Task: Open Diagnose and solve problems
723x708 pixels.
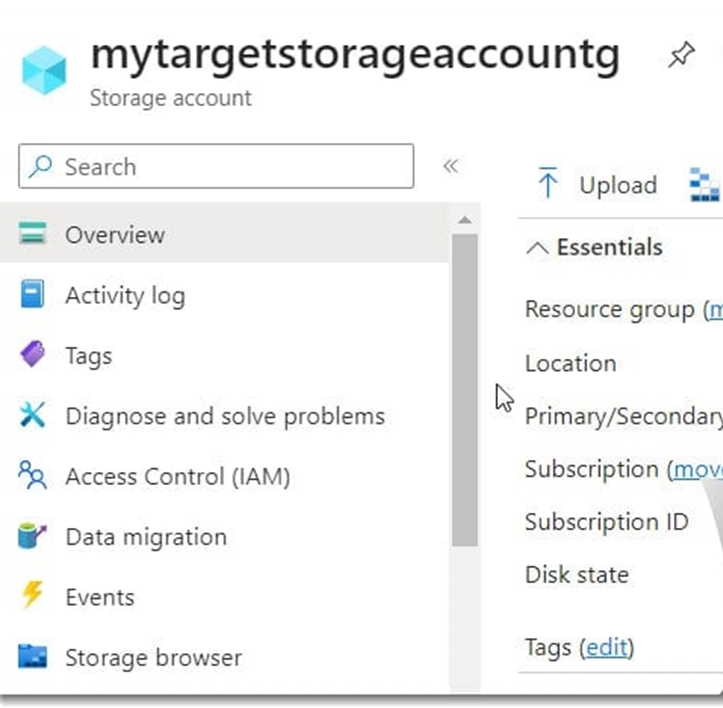Action: (x=224, y=414)
